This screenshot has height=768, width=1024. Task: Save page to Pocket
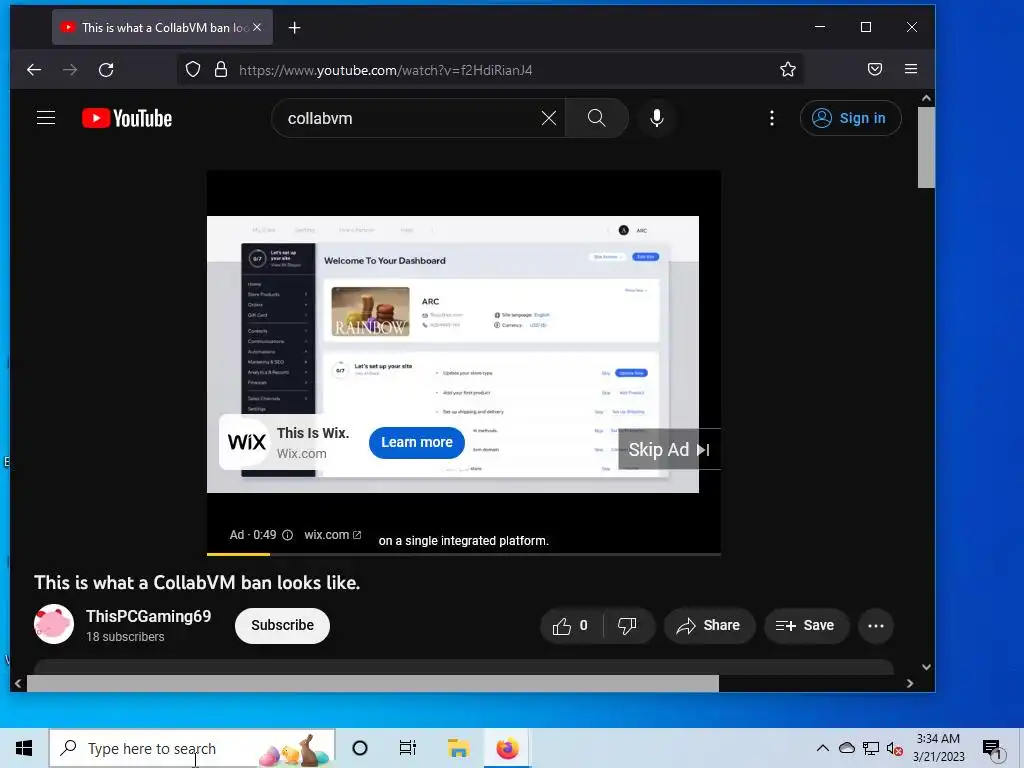pyautogui.click(x=875, y=69)
